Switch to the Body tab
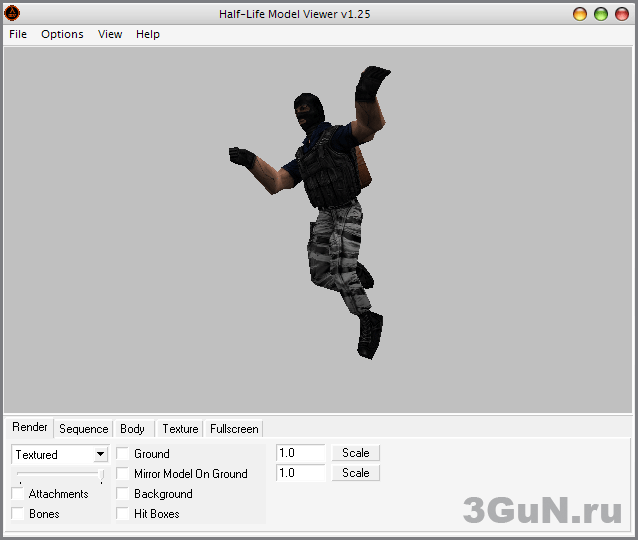 click(x=133, y=429)
